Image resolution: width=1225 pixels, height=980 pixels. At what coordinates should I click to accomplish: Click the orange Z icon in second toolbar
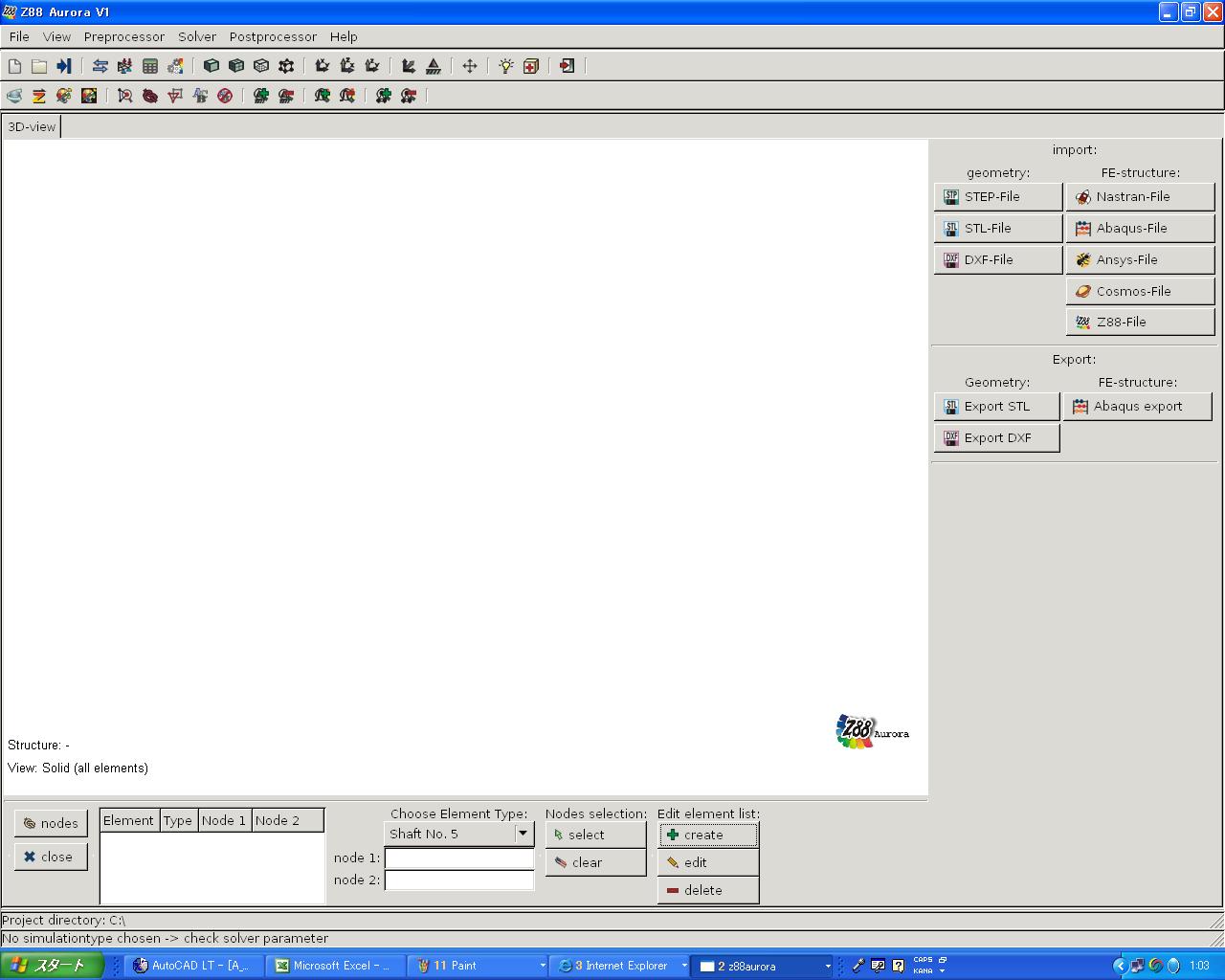pyautogui.click(x=39, y=96)
